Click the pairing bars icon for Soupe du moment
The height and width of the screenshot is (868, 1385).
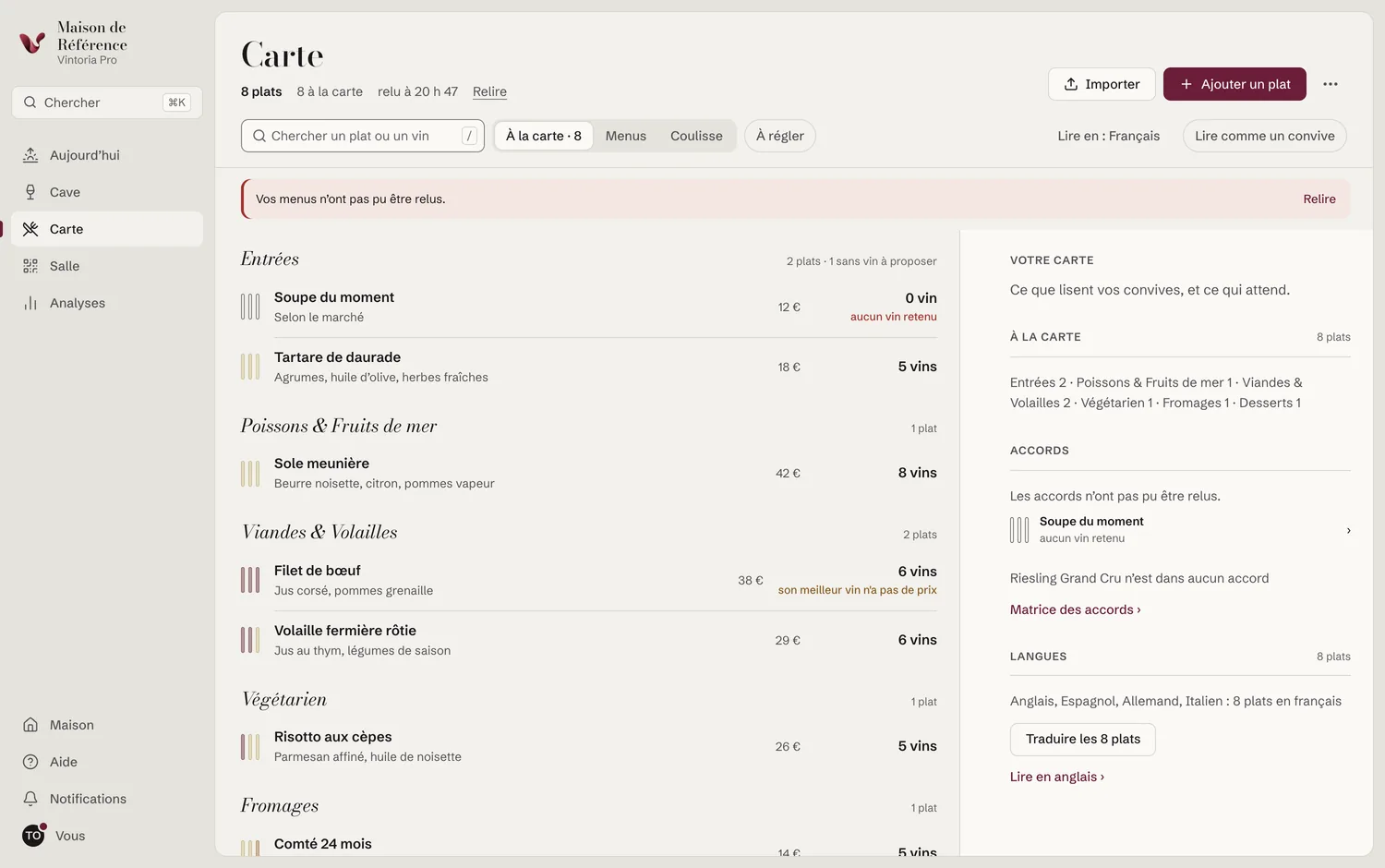tap(250, 307)
